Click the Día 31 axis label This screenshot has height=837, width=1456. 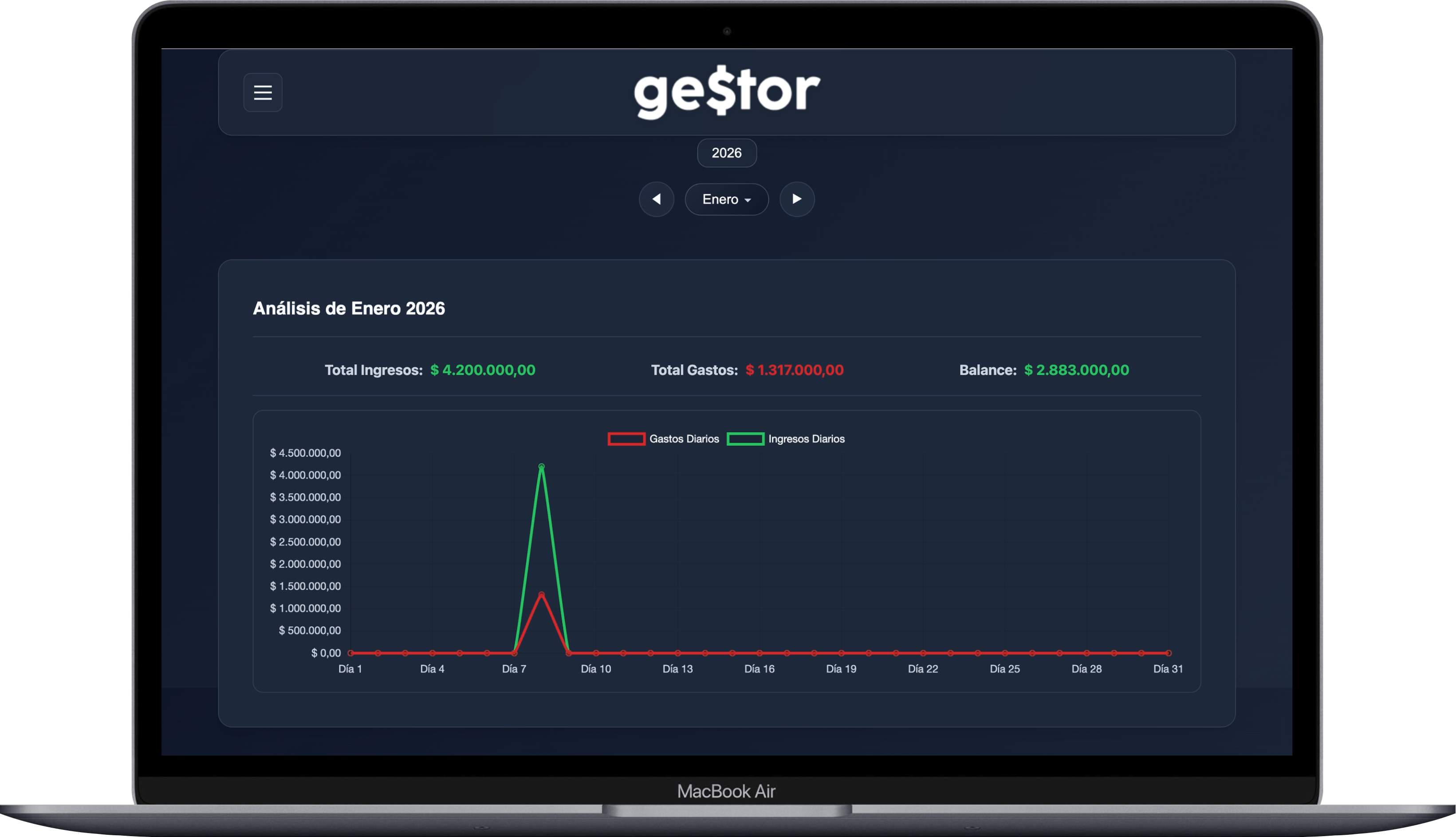tap(1168, 668)
